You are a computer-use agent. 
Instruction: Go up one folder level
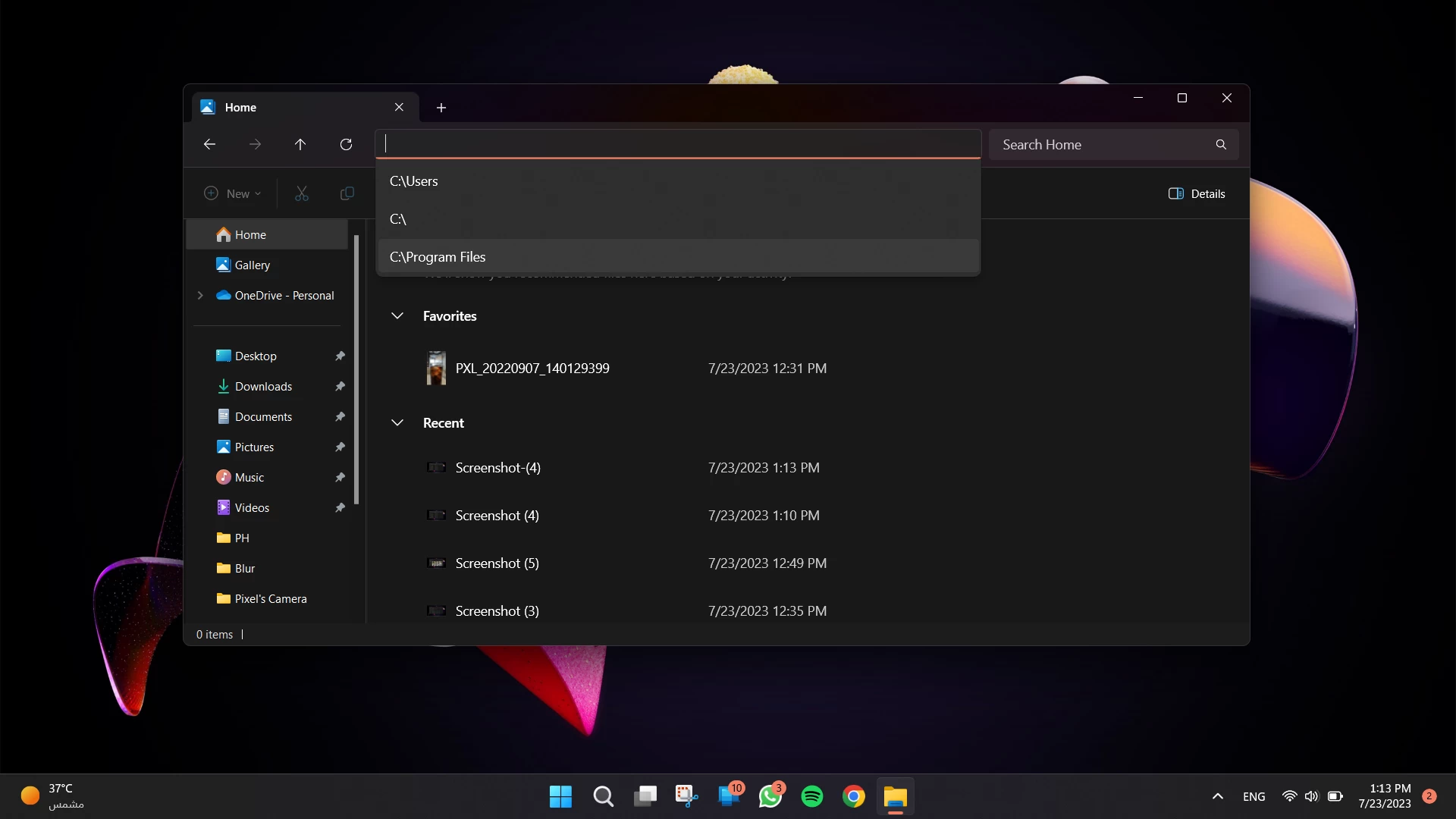point(300,144)
